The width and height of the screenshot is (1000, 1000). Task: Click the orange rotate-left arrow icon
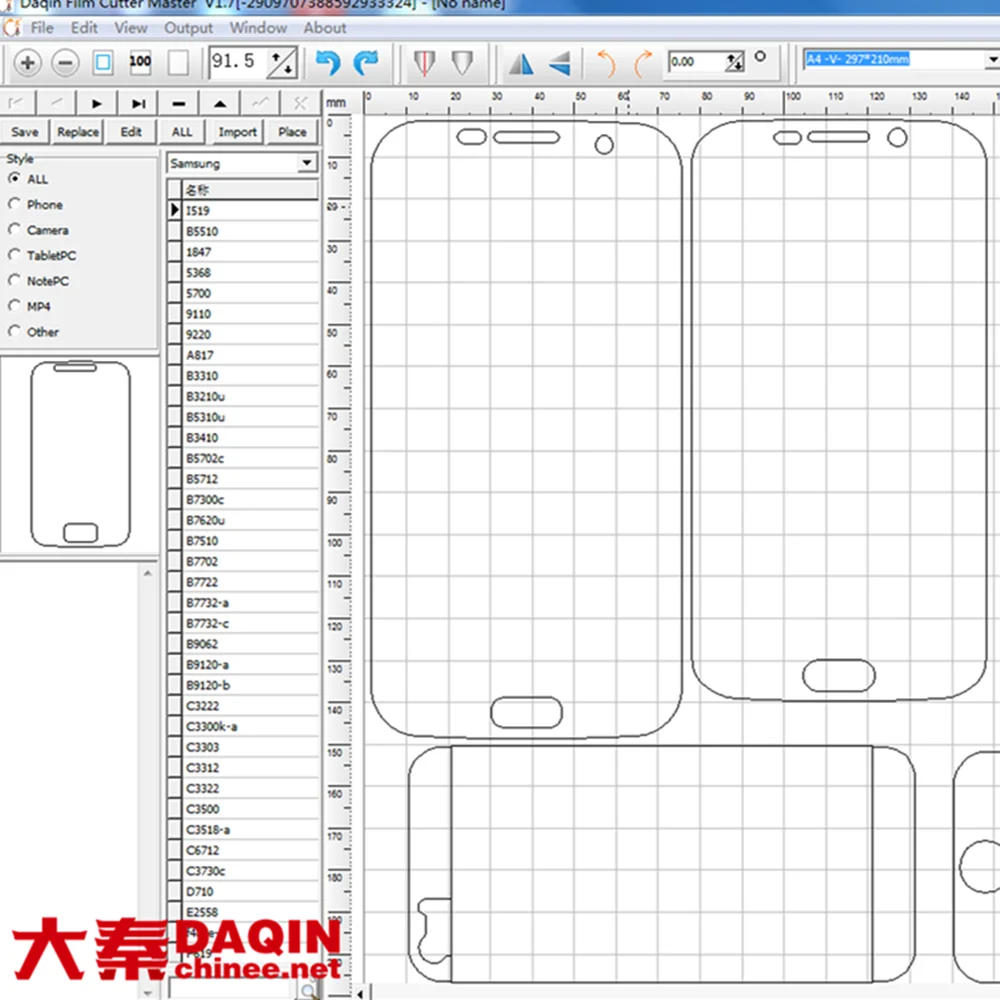click(607, 62)
